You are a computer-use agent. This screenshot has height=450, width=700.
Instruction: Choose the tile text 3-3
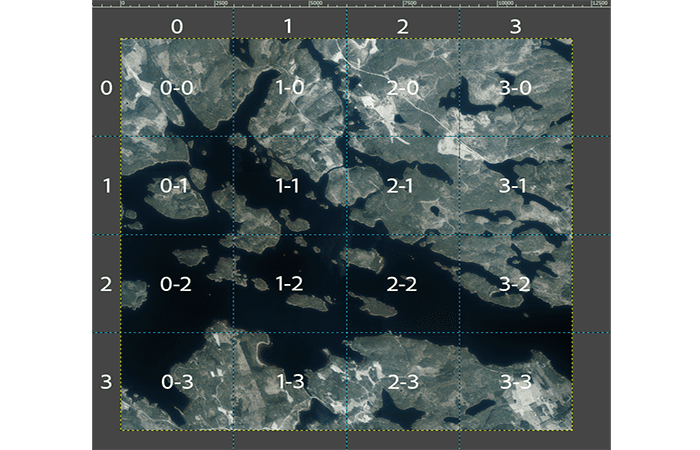pos(516,382)
